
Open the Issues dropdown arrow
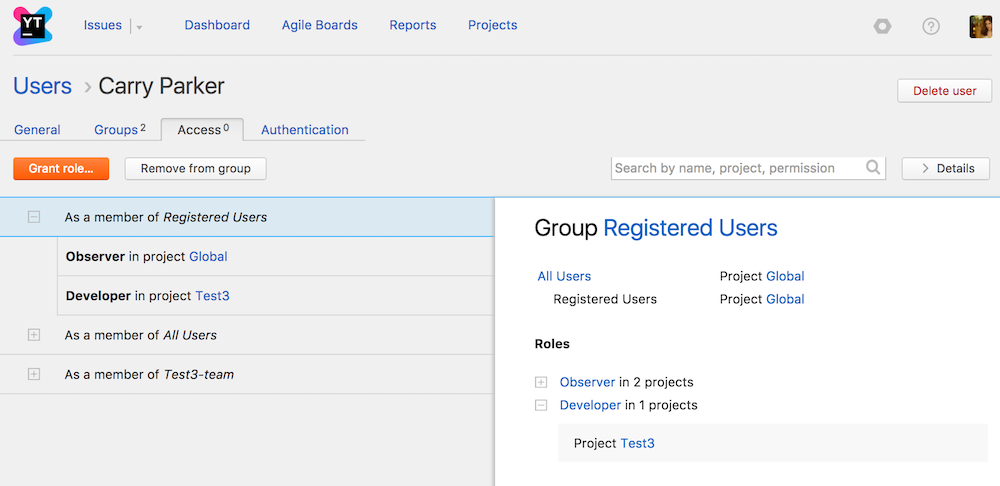click(x=139, y=27)
